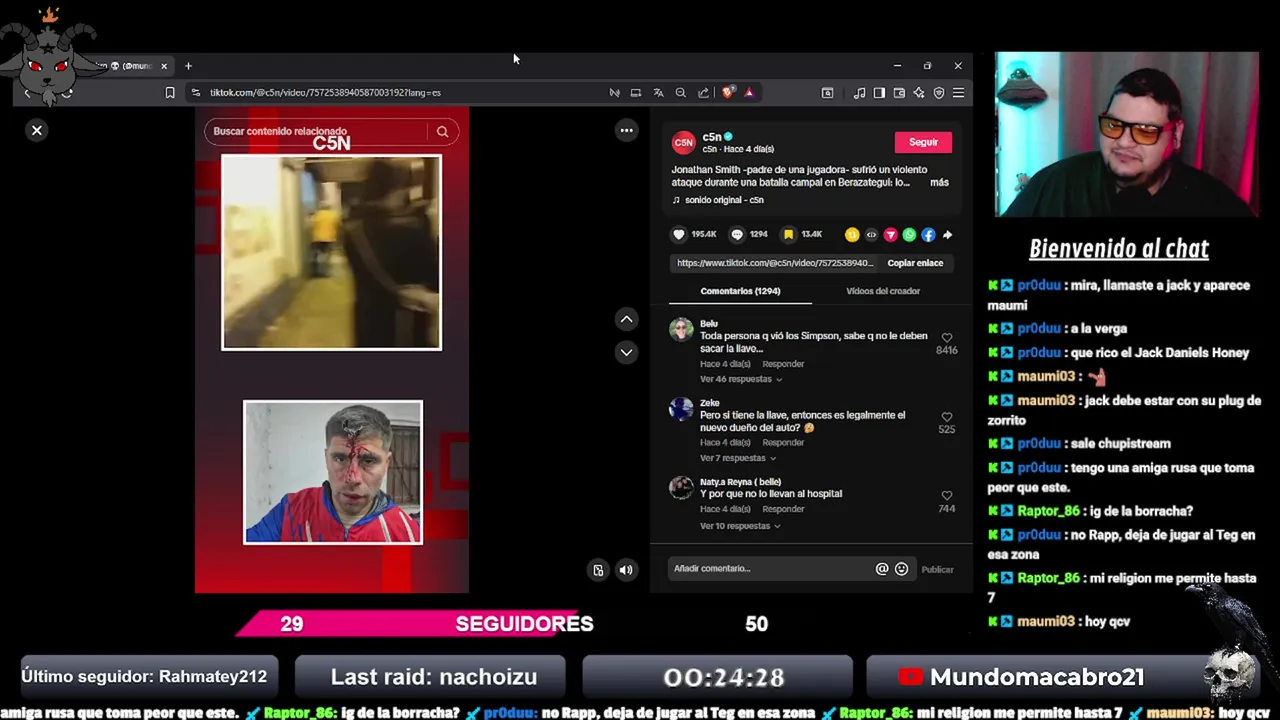
Task: Like Zeke's comment with the heart
Action: pos(947,417)
